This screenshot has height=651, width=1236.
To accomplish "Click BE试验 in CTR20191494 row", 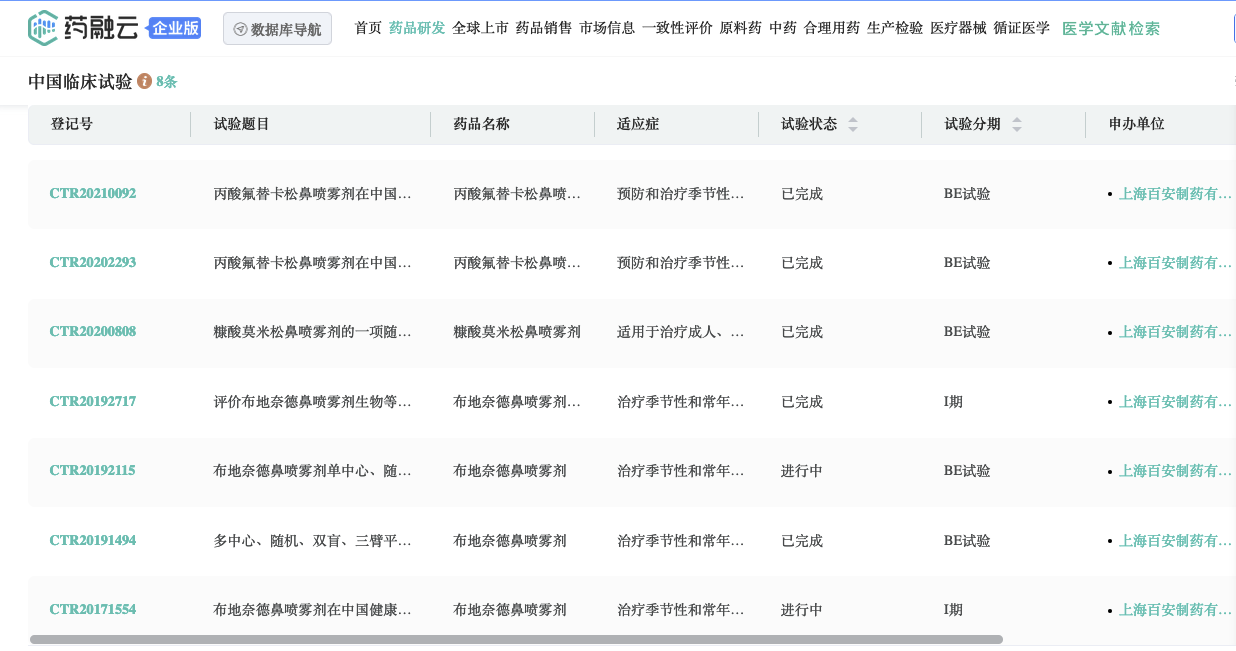I will (x=967, y=541).
